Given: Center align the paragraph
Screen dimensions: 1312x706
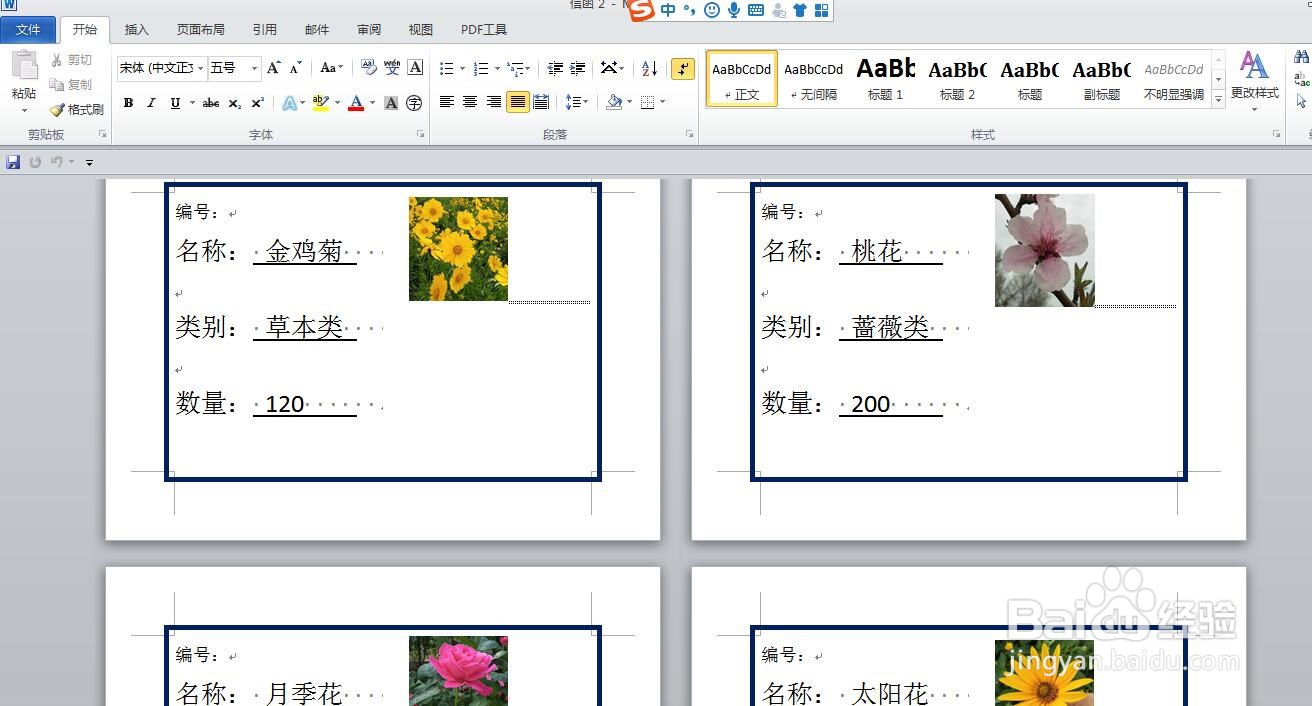Looking at the screenshot, I should (470, 102).
